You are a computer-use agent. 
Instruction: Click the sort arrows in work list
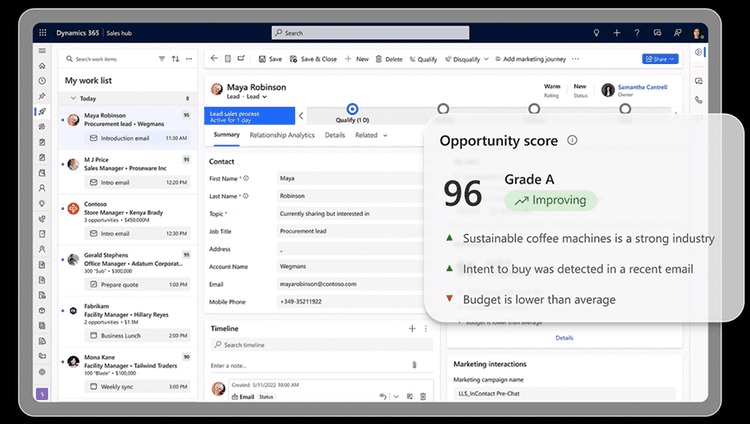tap(176, 59)
